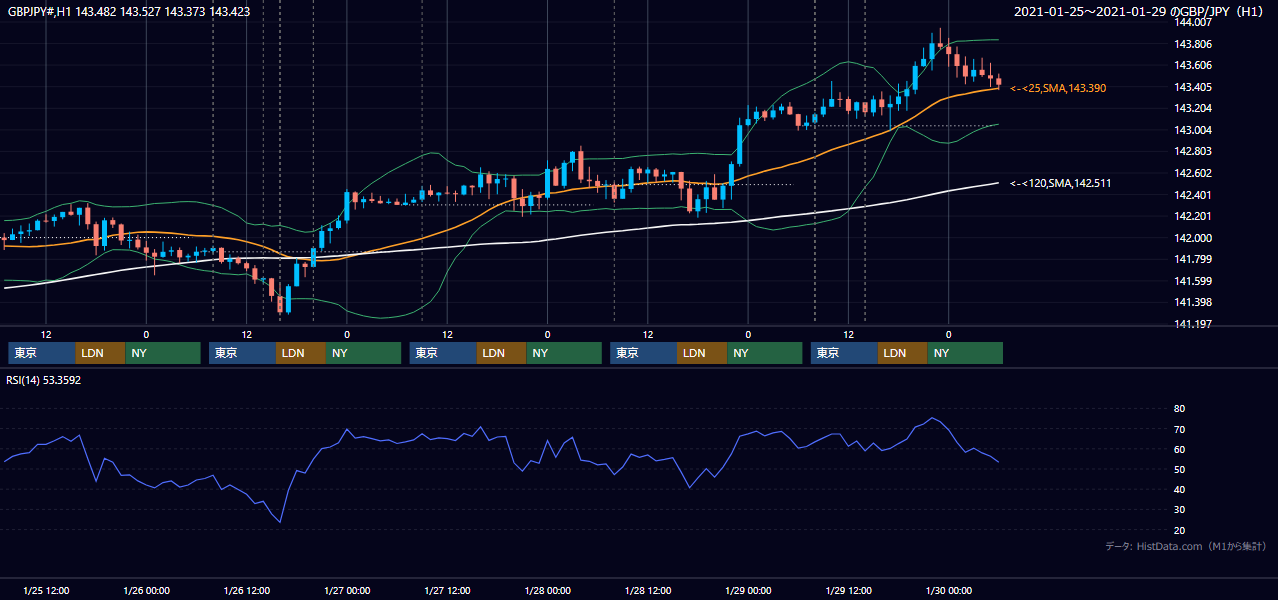The width and height of the screenshot is (1278, 600).
Task: Select the rightmost NY session box
Action: [x=965, y=353]
